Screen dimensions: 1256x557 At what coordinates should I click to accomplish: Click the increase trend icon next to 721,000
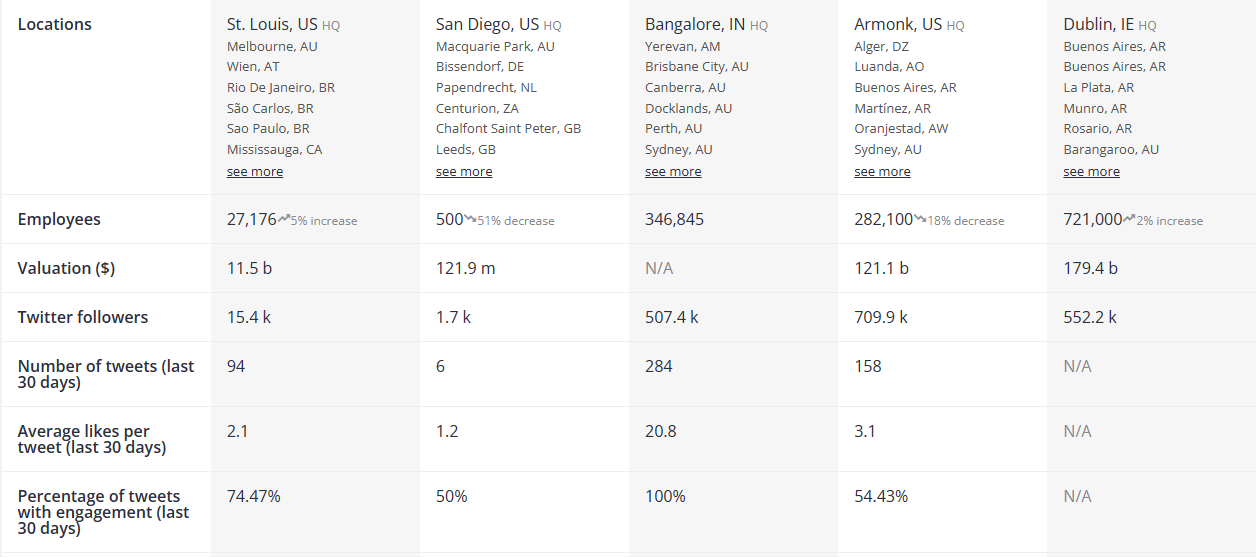pyautogui.click(x=1129, y=218)
